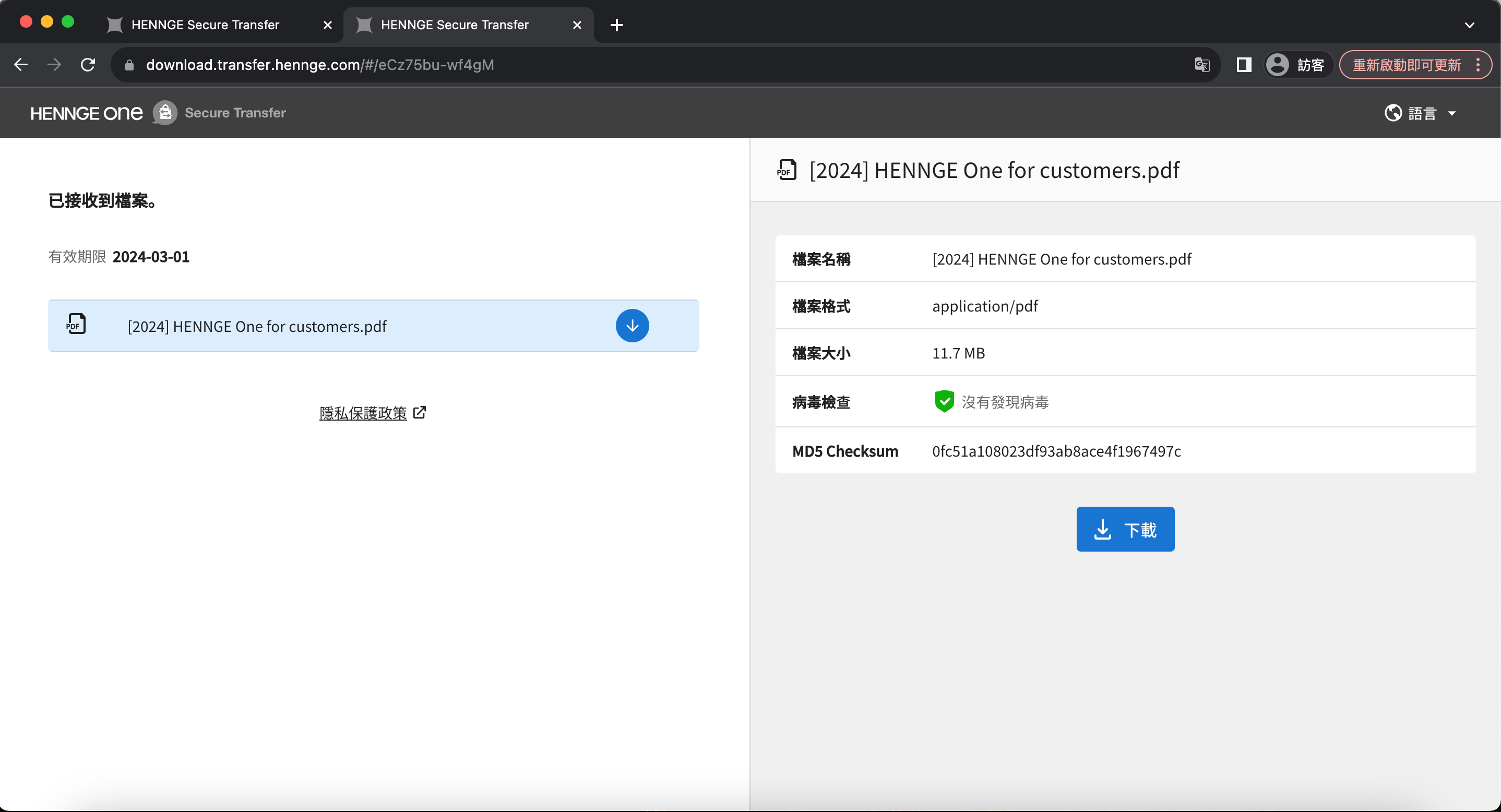Open a new browser tab
This screenshot has width=1501, height=812.
(x=616, y=25)
